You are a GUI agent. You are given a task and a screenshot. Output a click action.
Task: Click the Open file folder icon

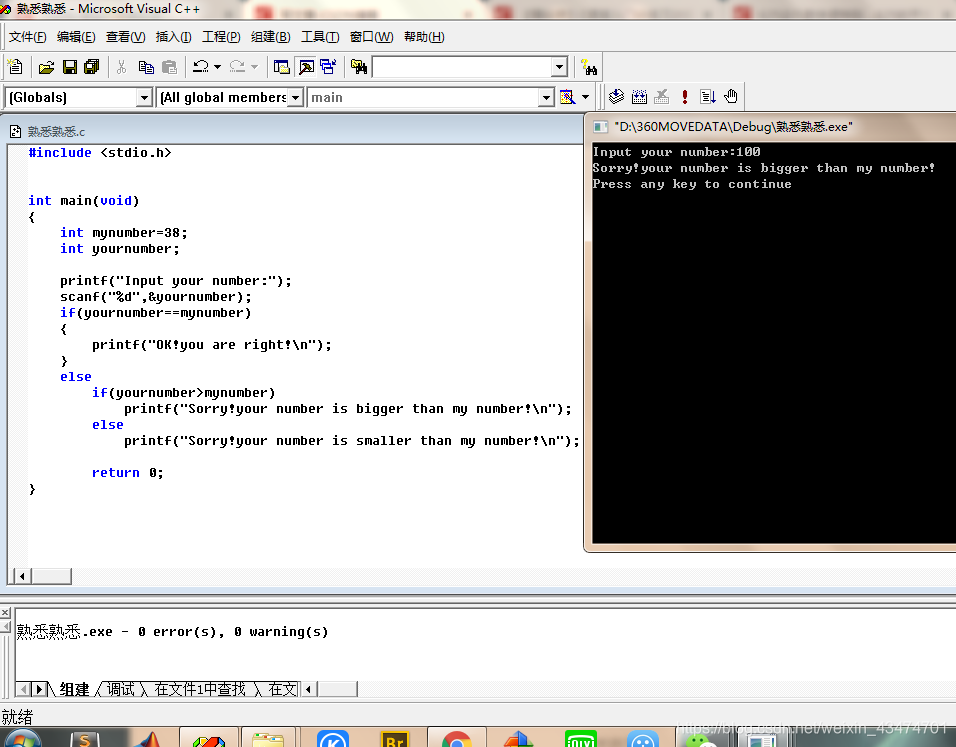coord(44,66)
